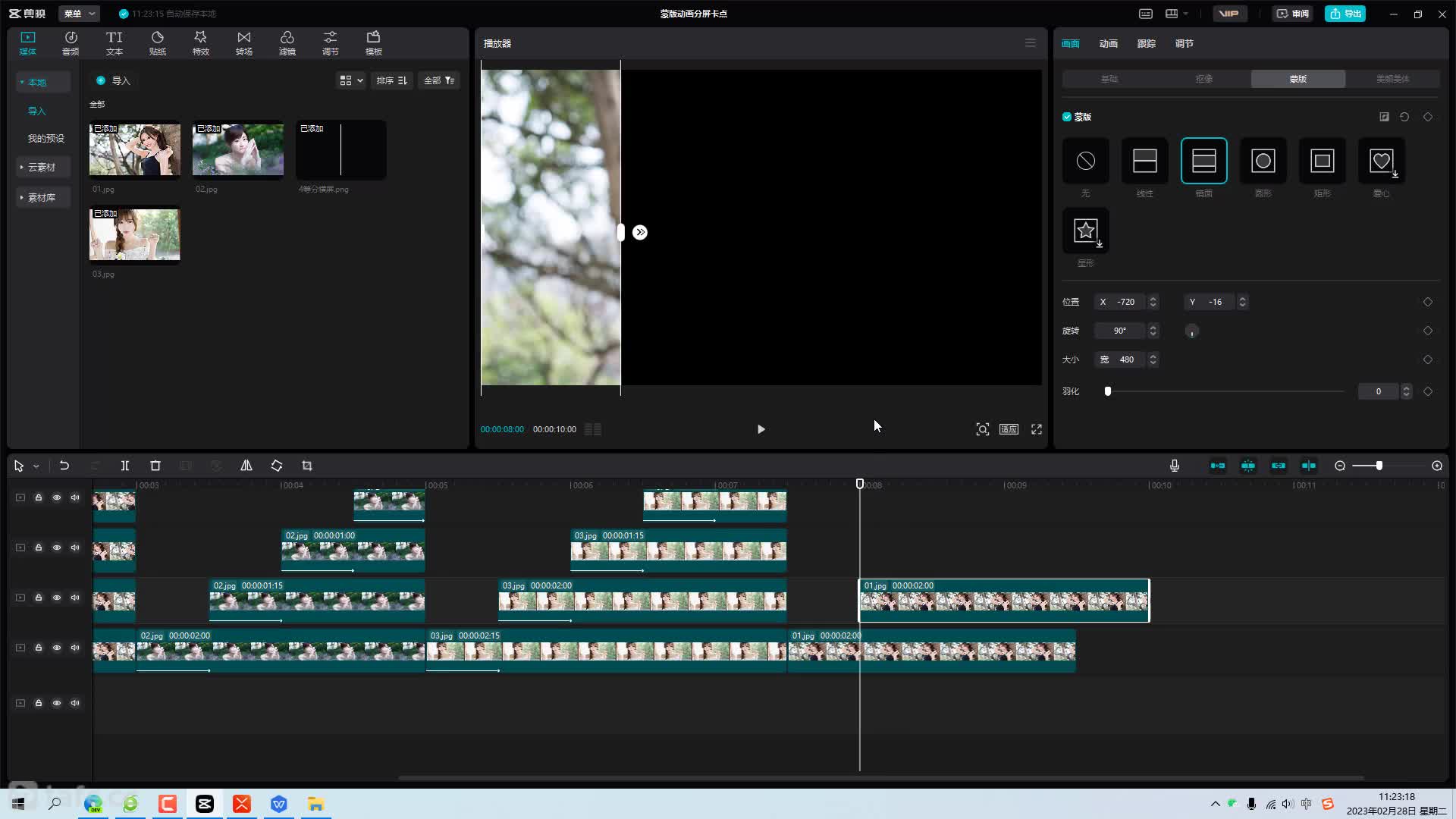Toggle auto snapping in timeline
The height and width of the screenshot is (819, 1456).
click(x=1248, y=466)
